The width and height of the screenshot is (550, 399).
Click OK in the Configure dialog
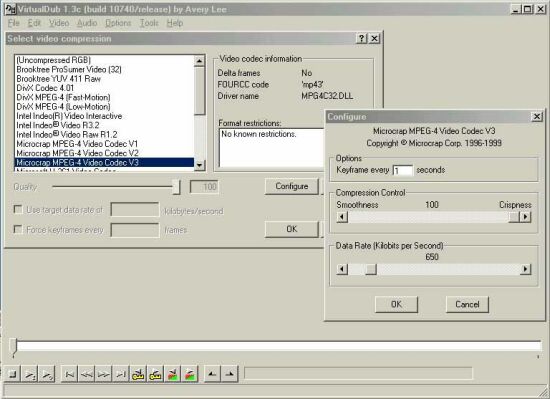[x=396, y=304]
